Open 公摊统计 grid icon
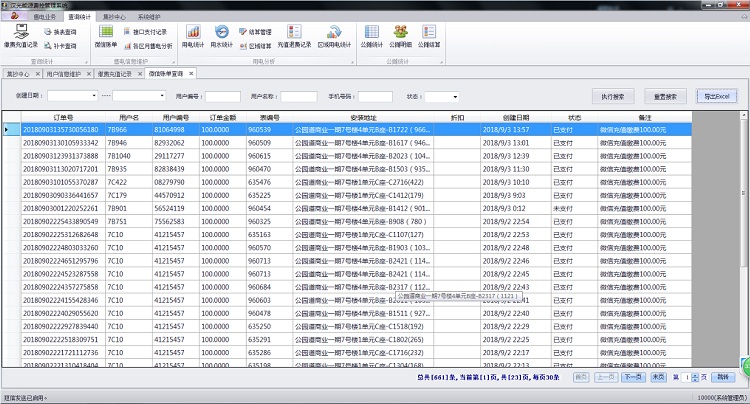The height and width of the screenshot is (404, 750). [x=372, y=36]
